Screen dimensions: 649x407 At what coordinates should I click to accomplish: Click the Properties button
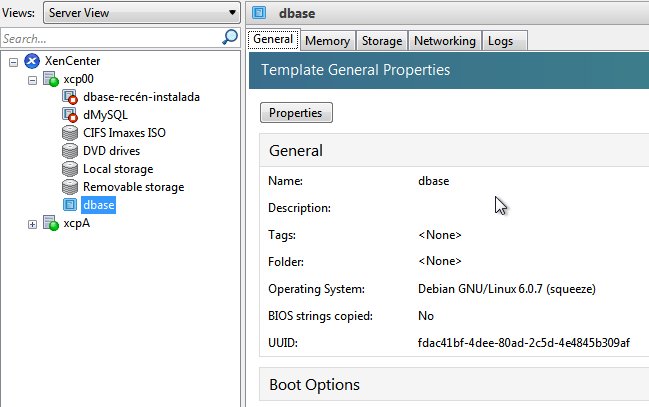point(296,113)
